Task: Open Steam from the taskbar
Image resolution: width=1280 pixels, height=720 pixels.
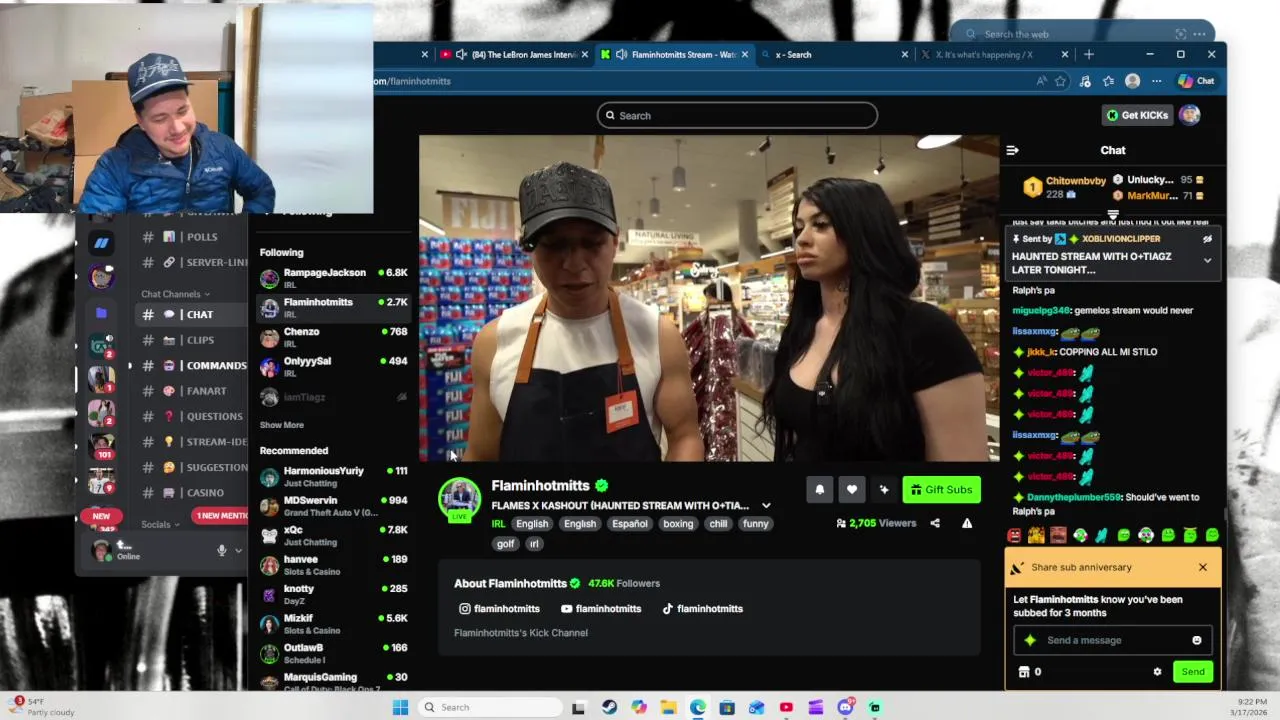Action: [609, 707]
